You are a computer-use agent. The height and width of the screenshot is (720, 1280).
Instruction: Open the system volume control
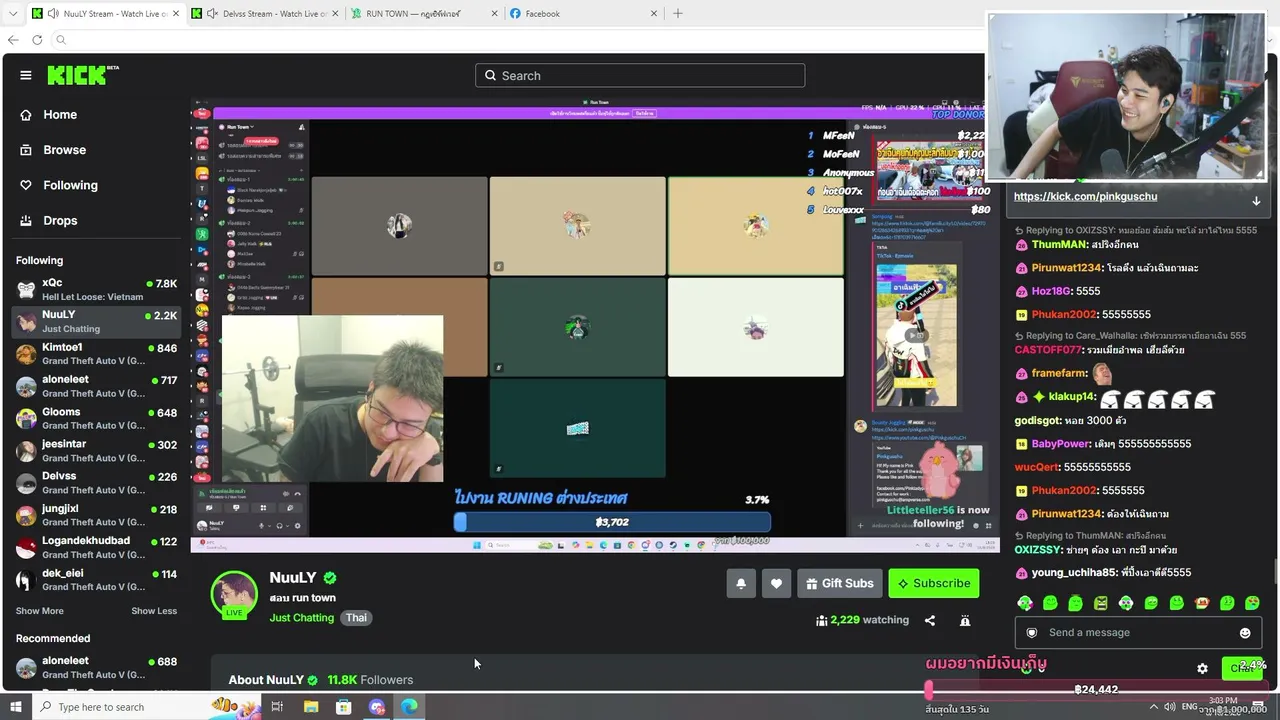tap(1170, 707)
